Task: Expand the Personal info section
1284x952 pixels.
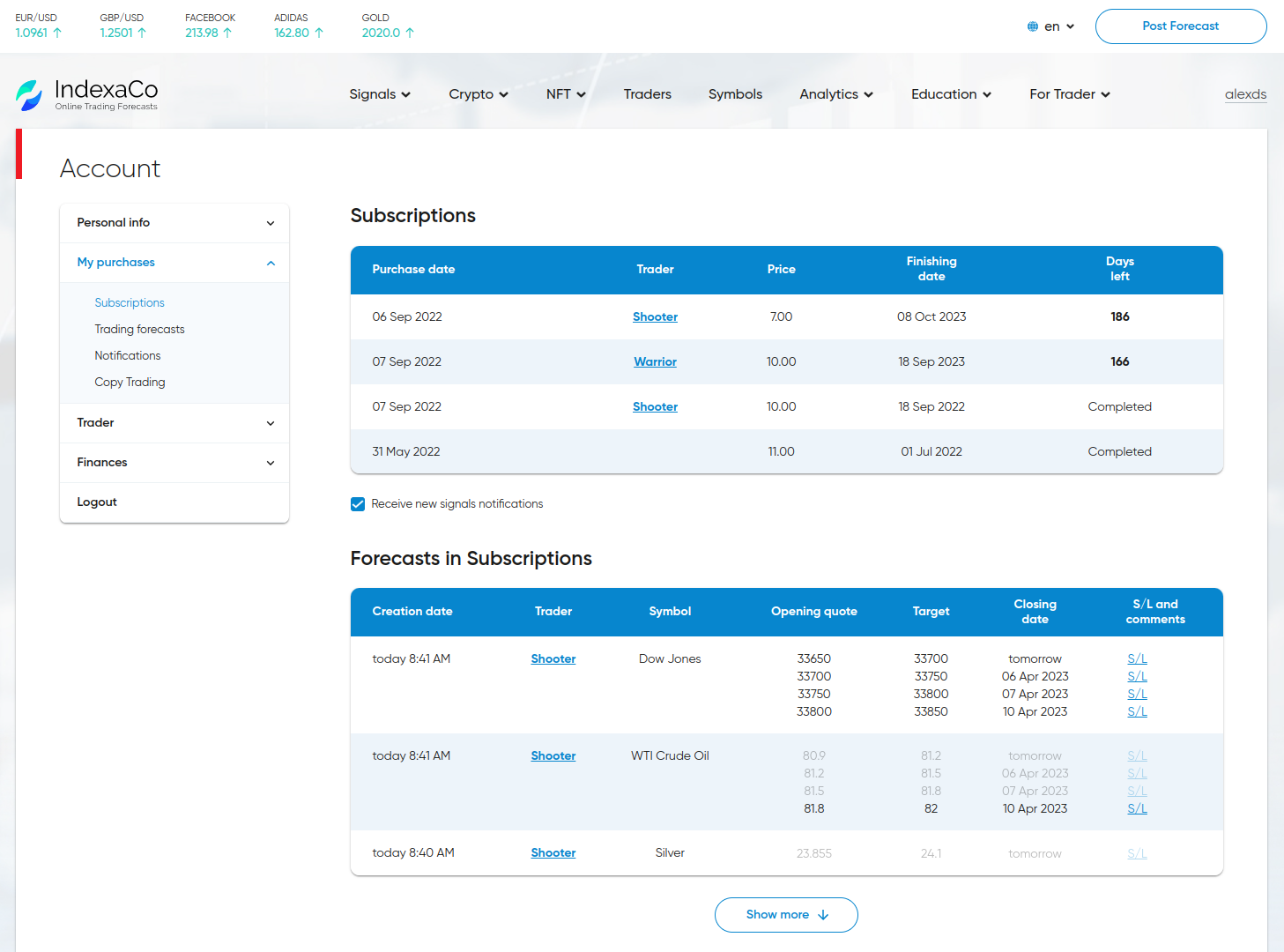Action: (x=174, y=223)
